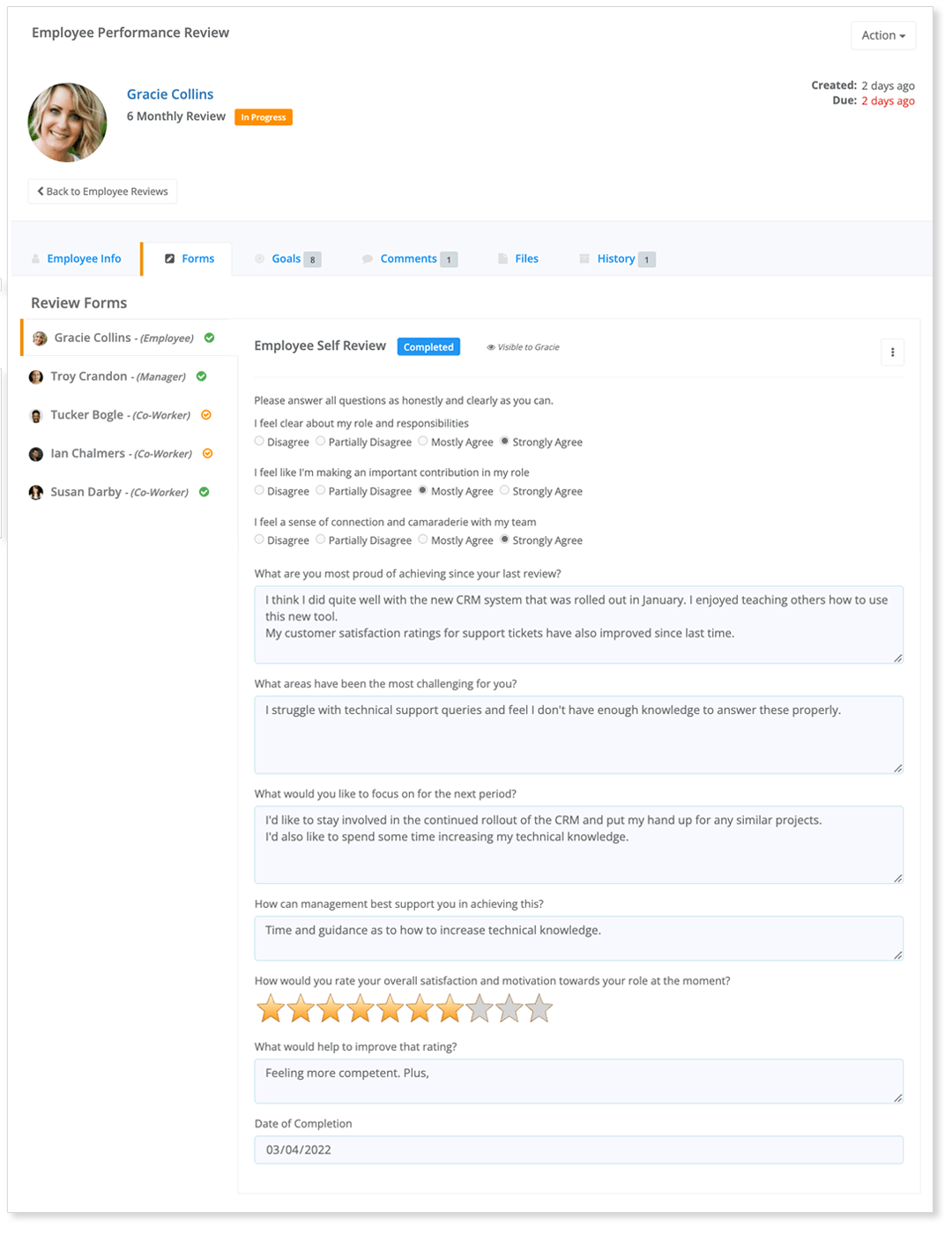Click the clock icon beside History

point(584,258)
